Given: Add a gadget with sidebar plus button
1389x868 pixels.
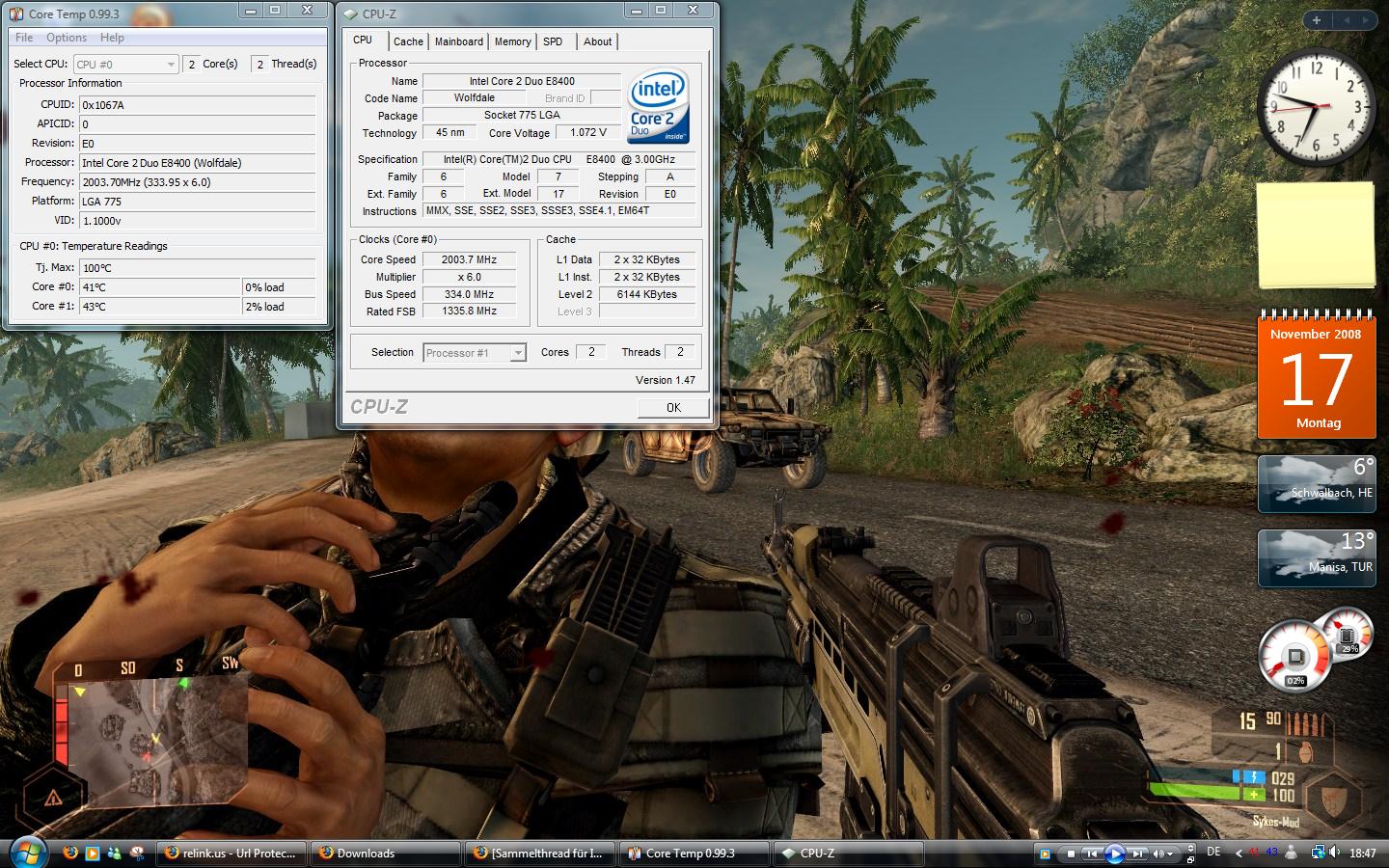Looking at the screenshot, I should [1316, 20].
